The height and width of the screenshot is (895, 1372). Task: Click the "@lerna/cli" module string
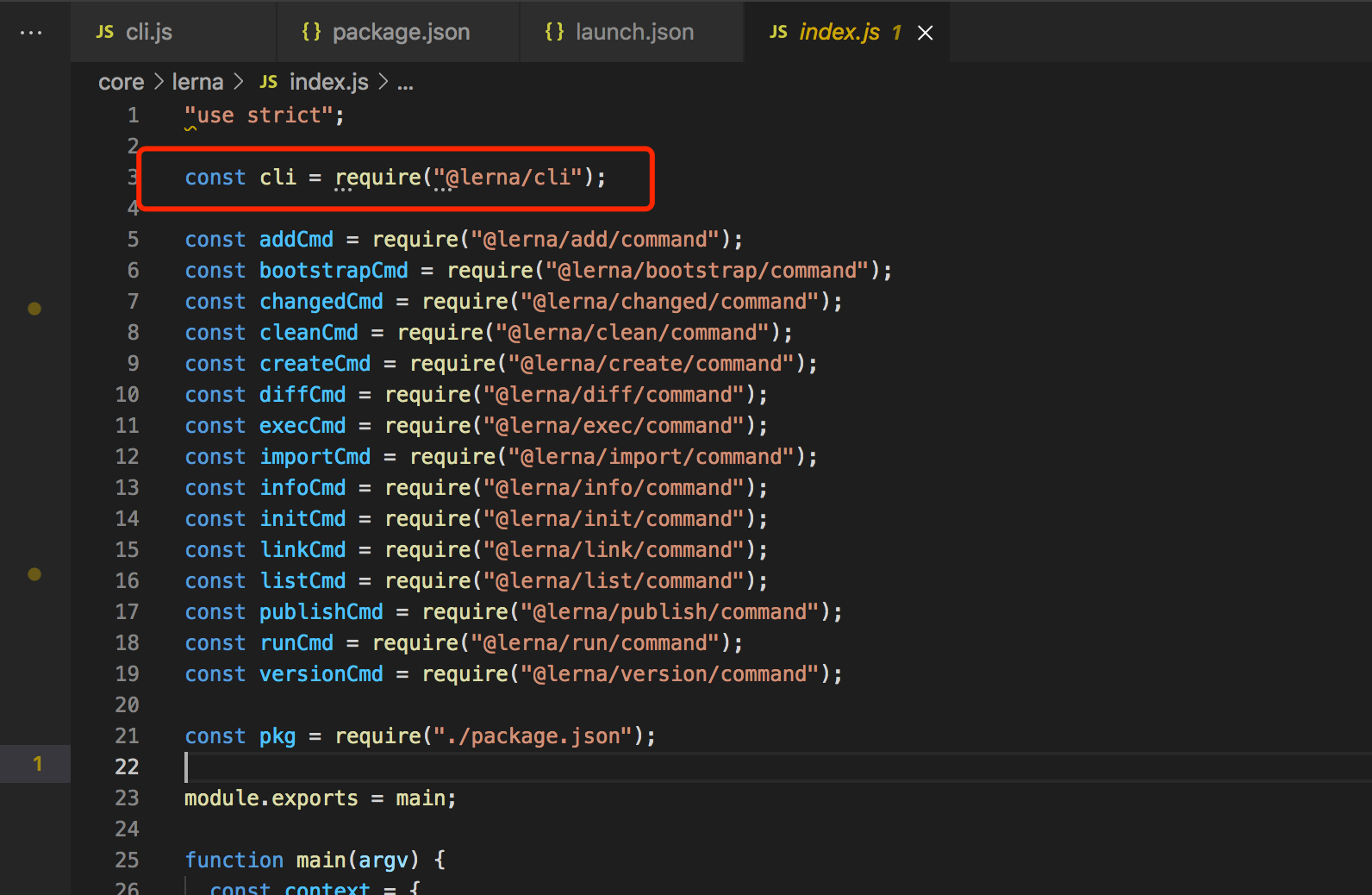(508, 178)
